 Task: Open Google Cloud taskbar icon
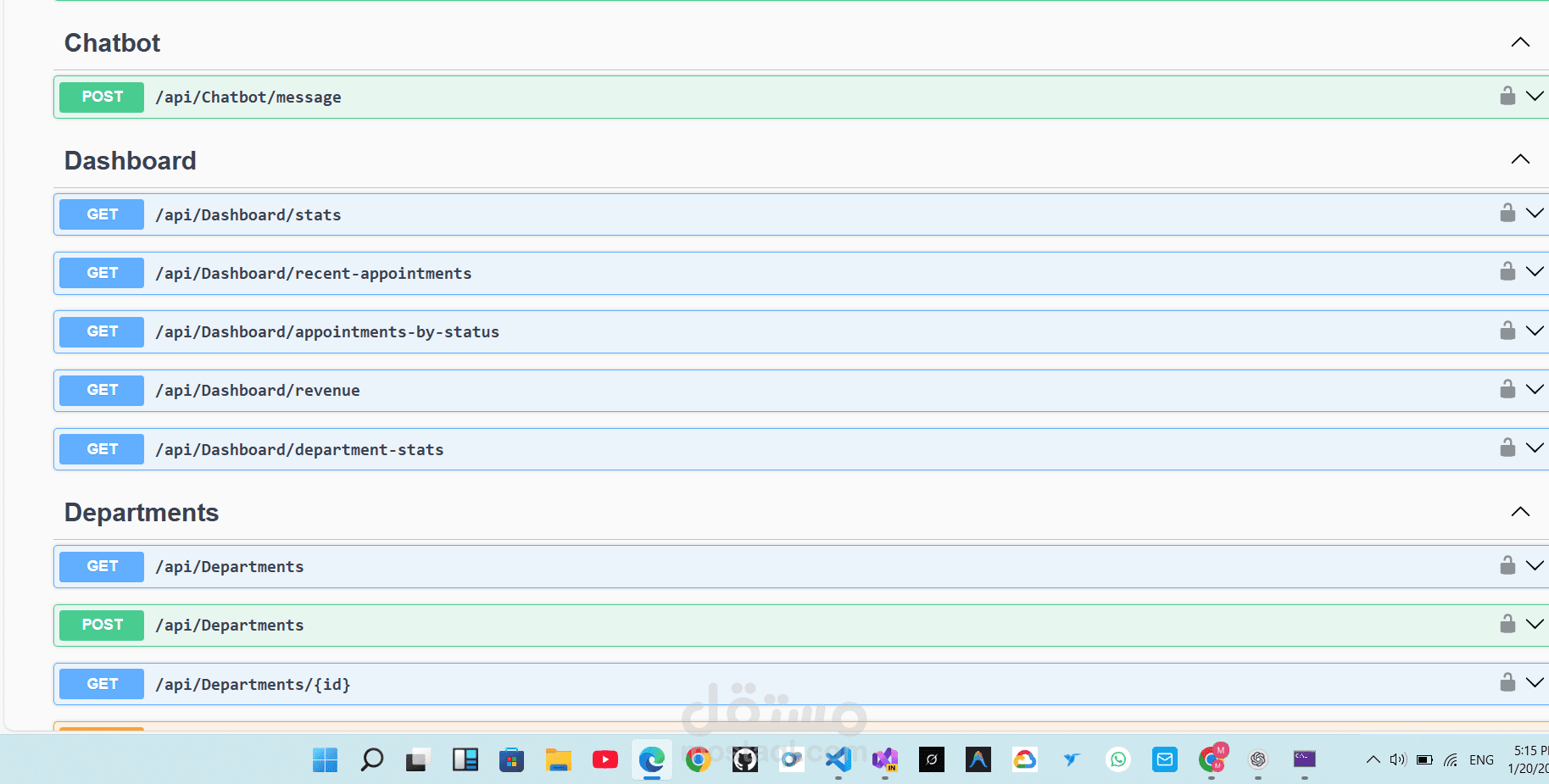click(x=1025, y=759)
